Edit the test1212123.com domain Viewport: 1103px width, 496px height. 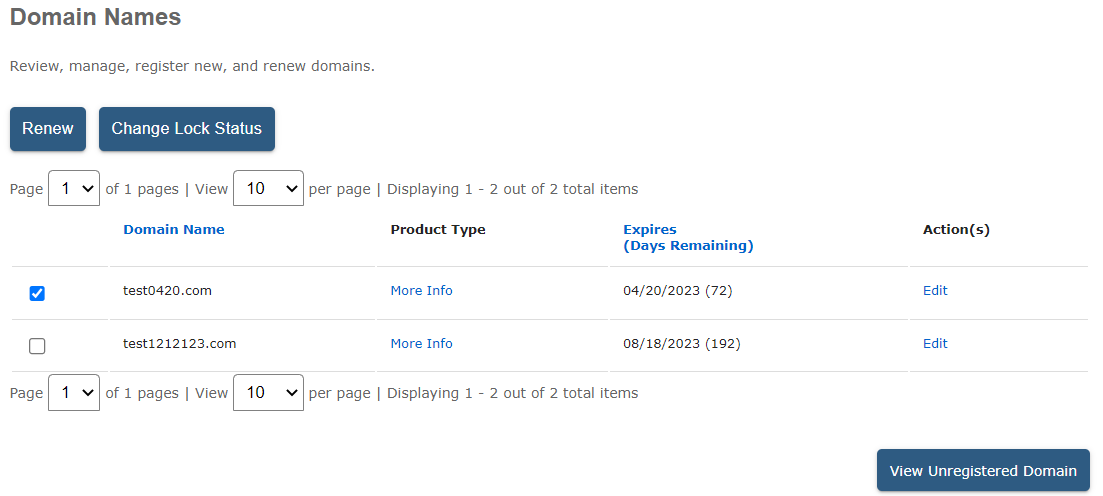point(935,344)
